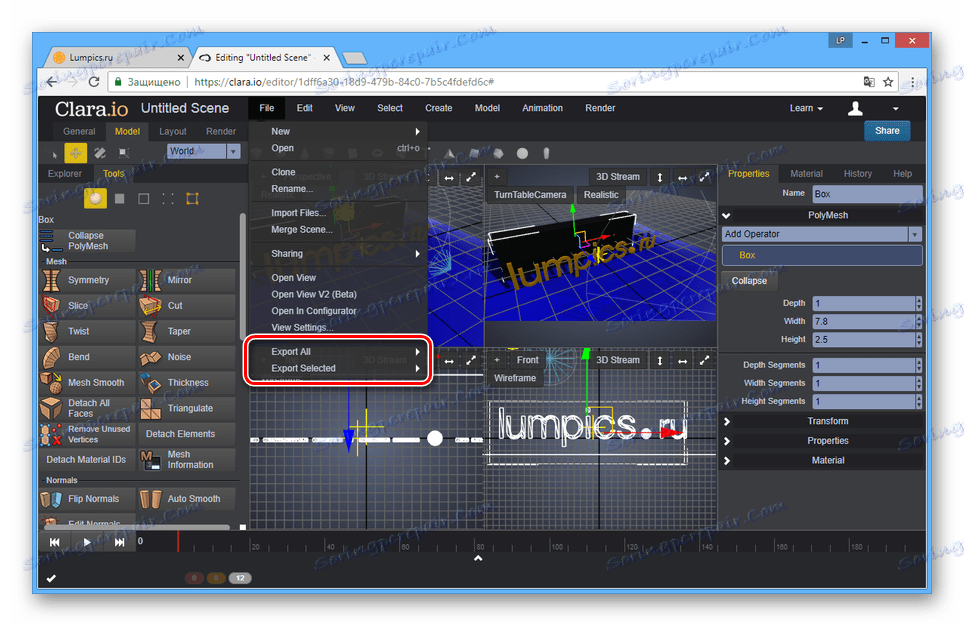
Task: Run Detach All Faces
Action: coord(87,408)
